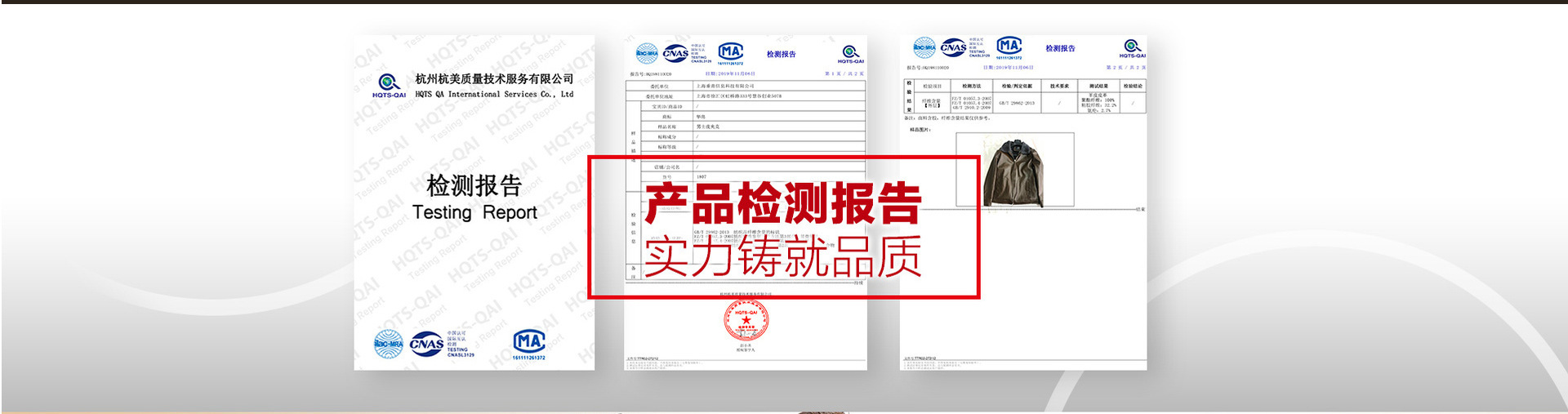Click the ilac-MRA logo at the cover page bottom
Image resolution: width=1568 pixels, height=414 pixels.
point(389,344)
